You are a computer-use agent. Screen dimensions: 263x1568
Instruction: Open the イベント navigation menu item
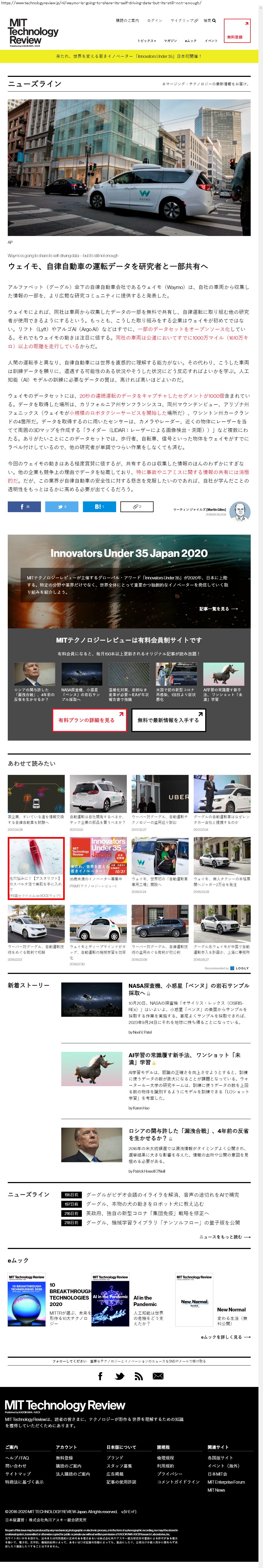coord(211,41)
